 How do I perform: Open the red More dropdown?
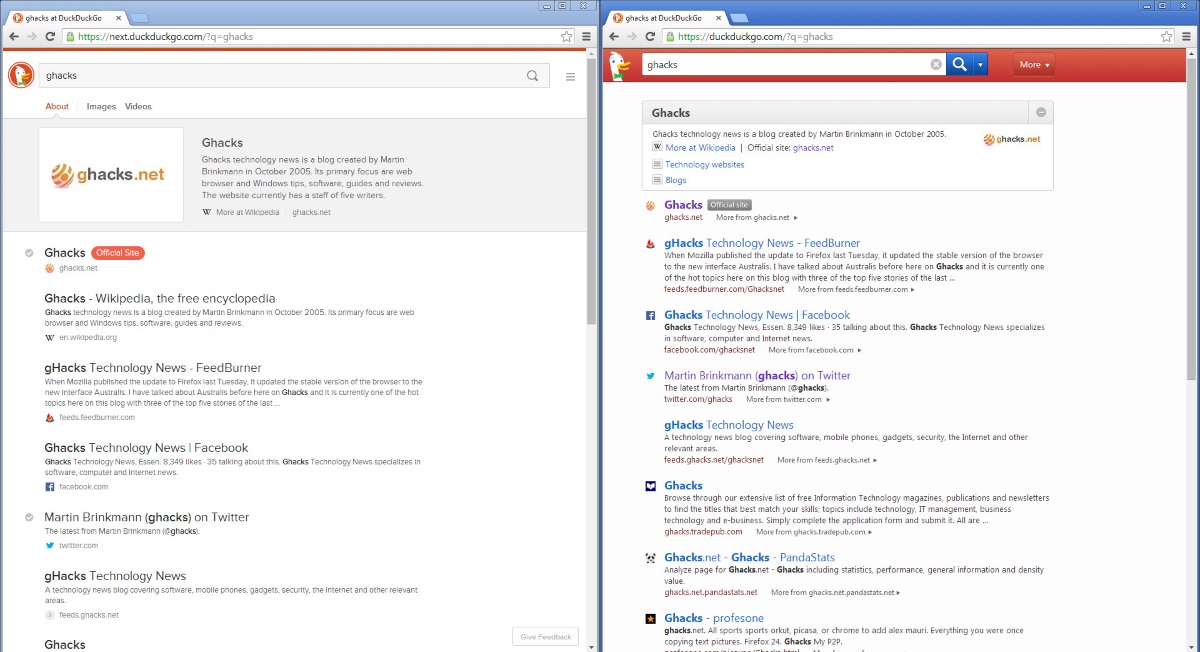[x=1034, y=65]
